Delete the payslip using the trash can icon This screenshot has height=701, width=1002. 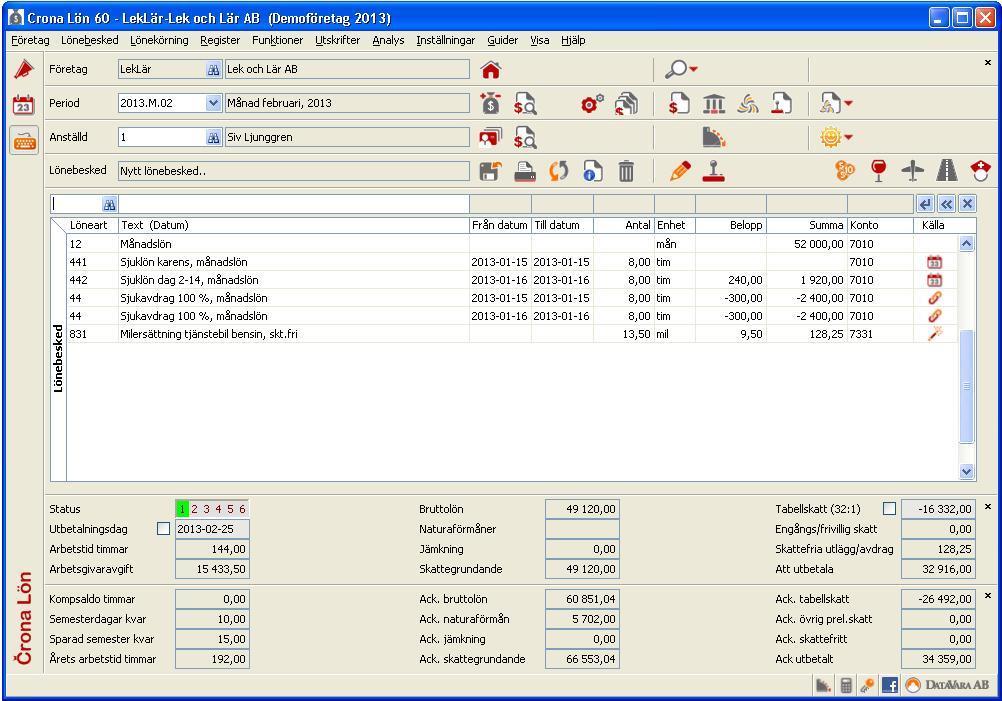pos(626,171)
